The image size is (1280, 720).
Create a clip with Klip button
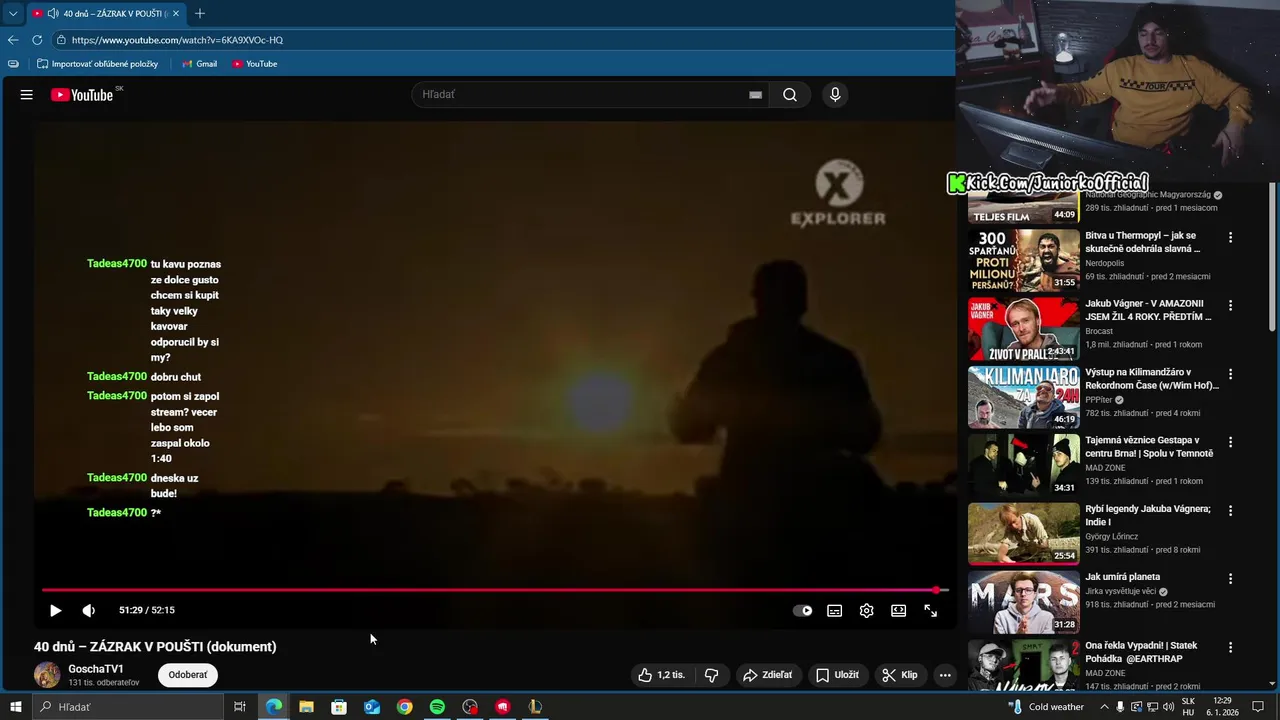pos(899,675)
